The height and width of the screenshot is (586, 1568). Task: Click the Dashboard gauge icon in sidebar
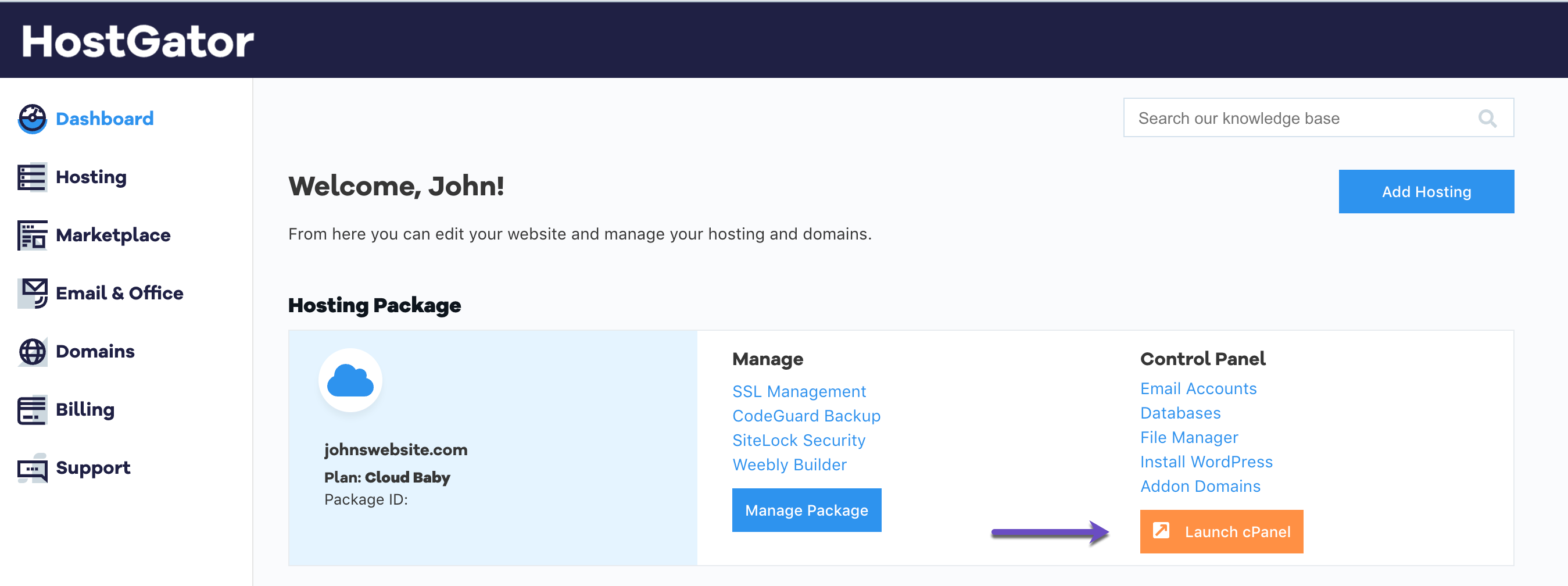click(33, 119)
